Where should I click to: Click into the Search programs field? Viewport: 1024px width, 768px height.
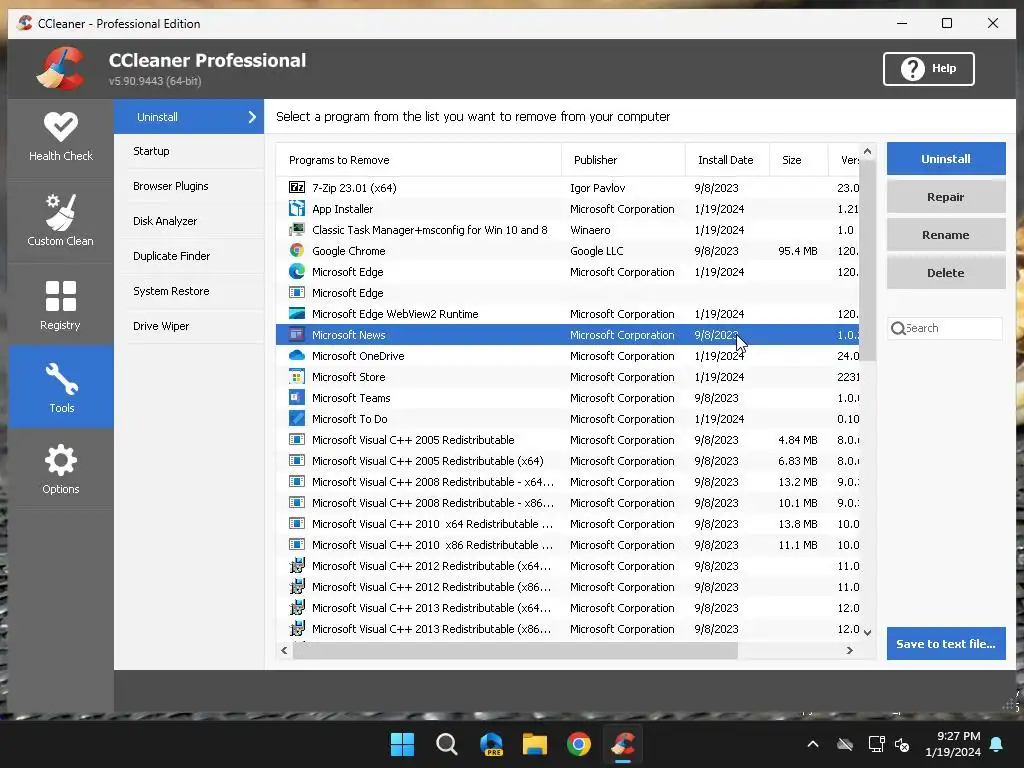tap(945, 328)
